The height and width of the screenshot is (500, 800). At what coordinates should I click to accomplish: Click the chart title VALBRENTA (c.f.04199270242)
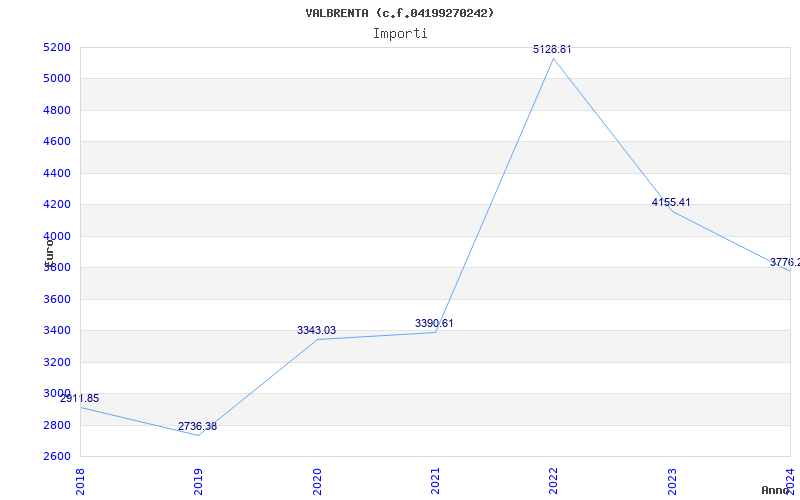click(x=400, y=13)
